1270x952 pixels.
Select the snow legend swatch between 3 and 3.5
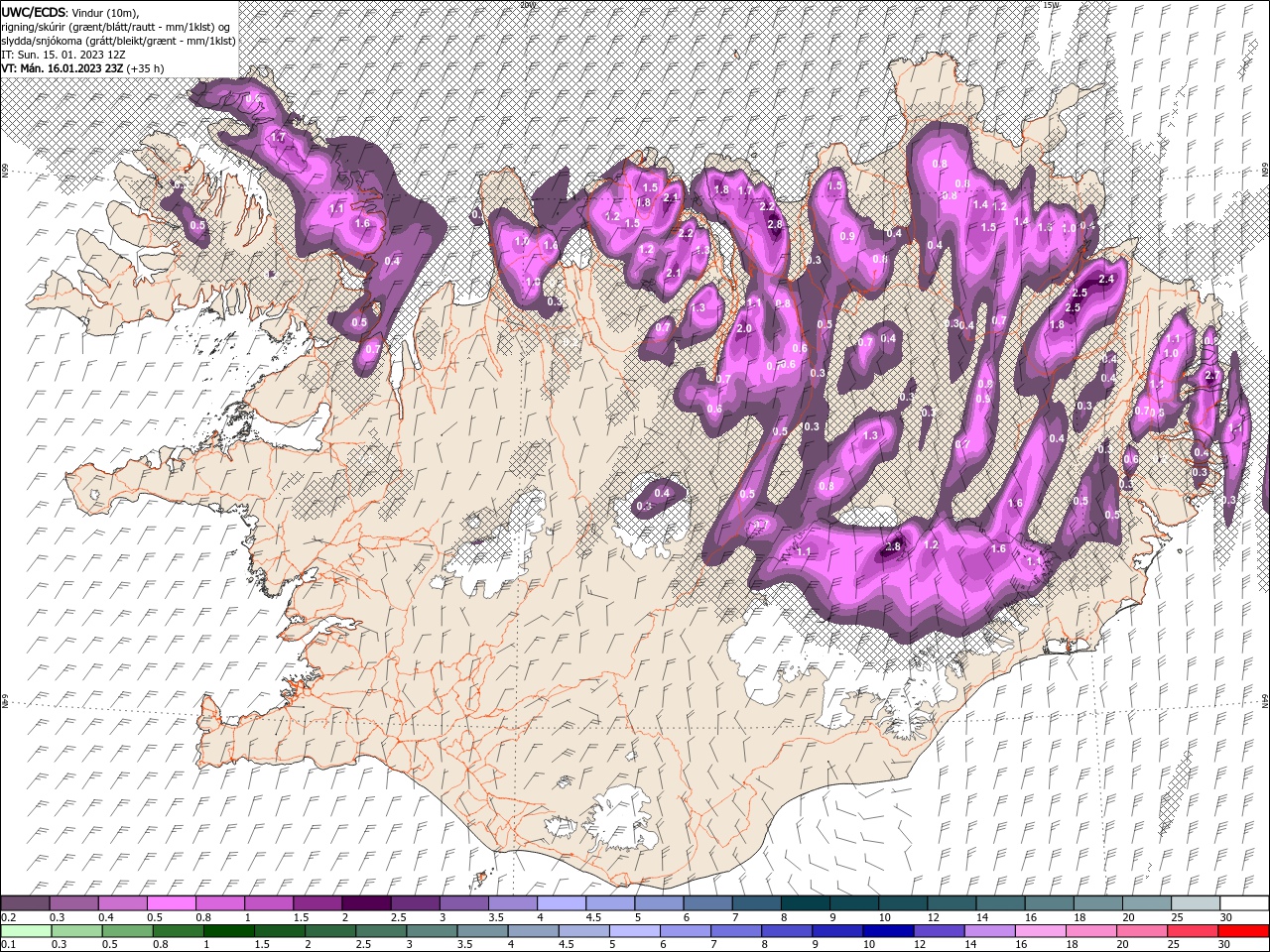(x=463, y=903)
